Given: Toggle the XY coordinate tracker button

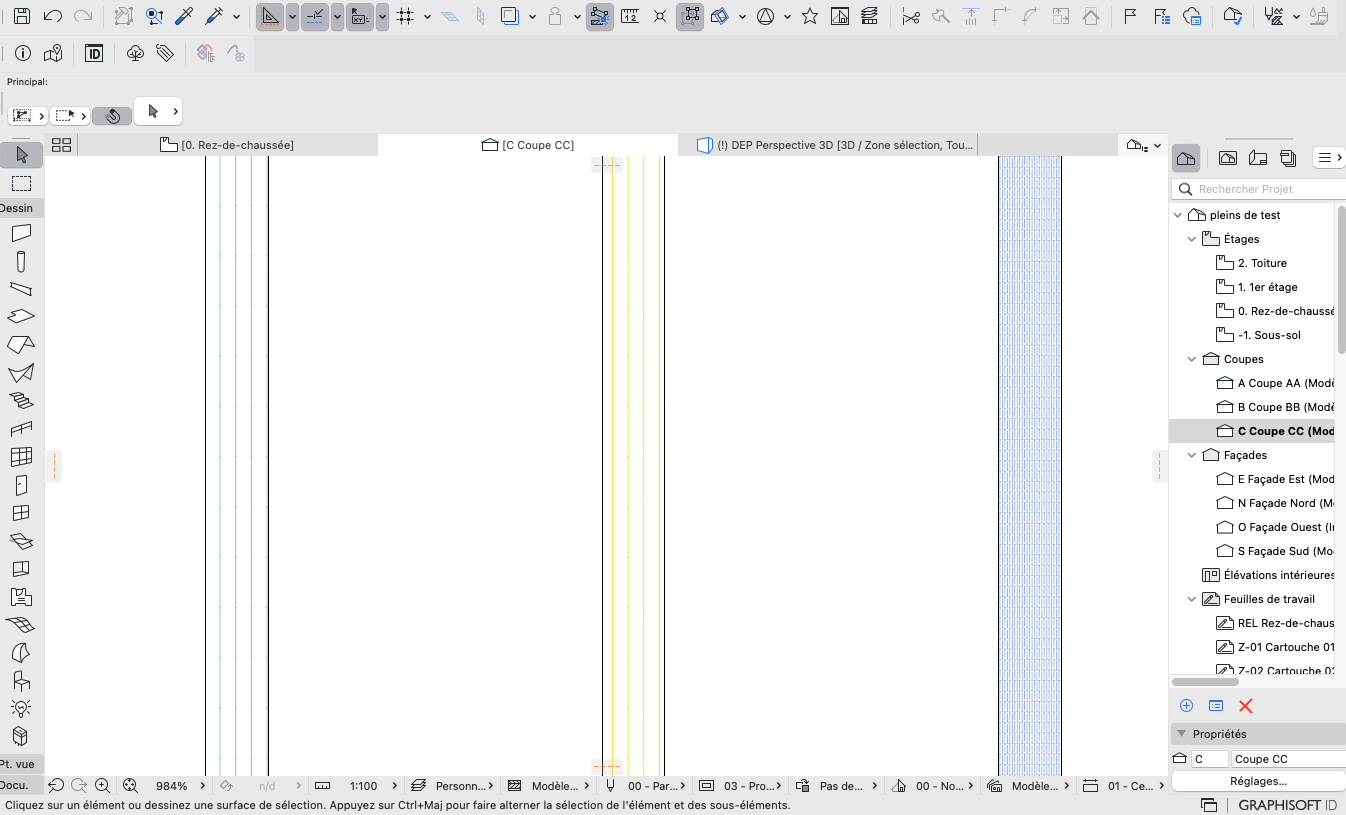Looking at the screenshot, I should [360, 16].
